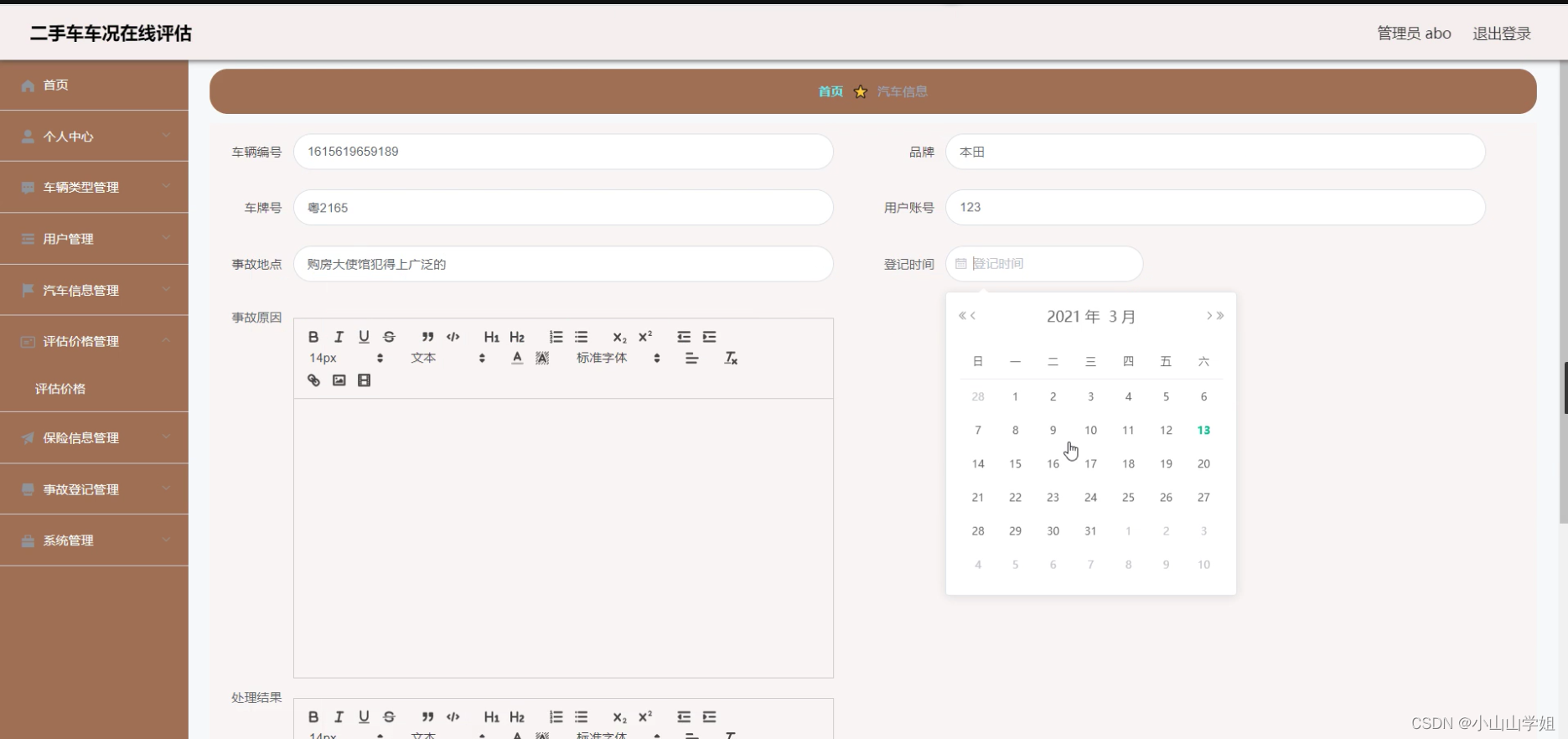Click the 2021 年 year header in the calendar
The width and height of the screenshot is (1568, 739).
1074,317
